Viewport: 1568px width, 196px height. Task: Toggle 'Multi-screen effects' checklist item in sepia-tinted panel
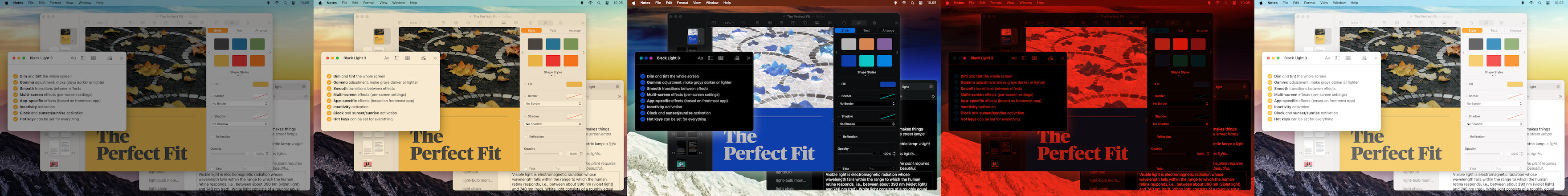pos(329,94)
